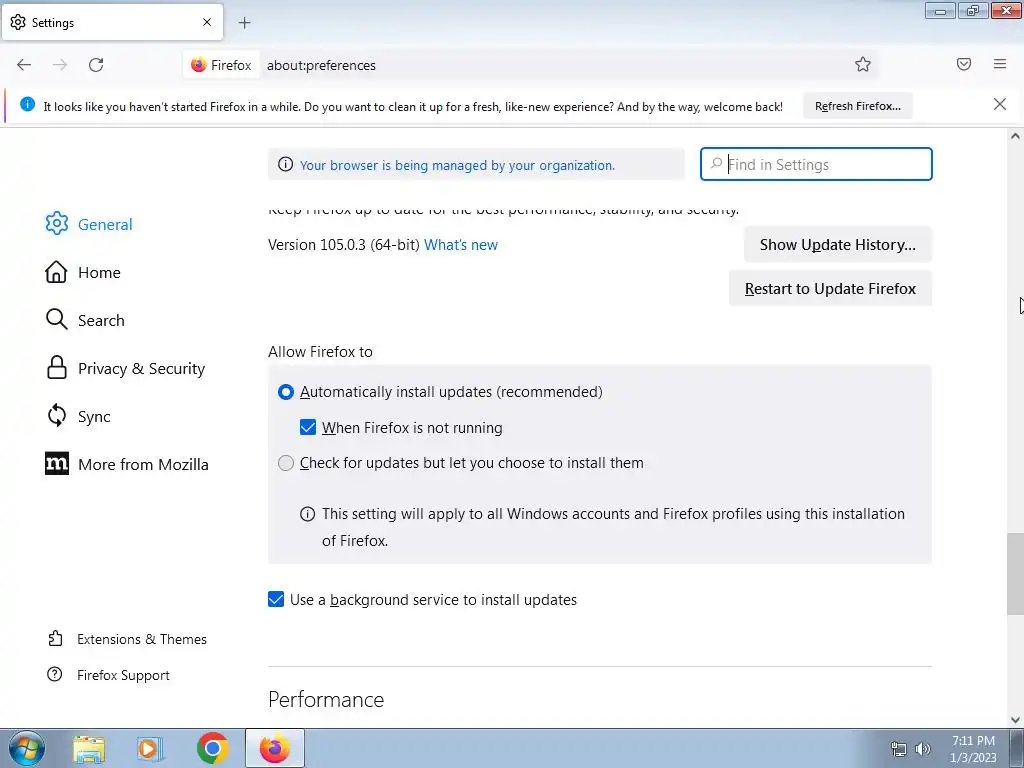Go back using the back arrow

coord(24,65)
